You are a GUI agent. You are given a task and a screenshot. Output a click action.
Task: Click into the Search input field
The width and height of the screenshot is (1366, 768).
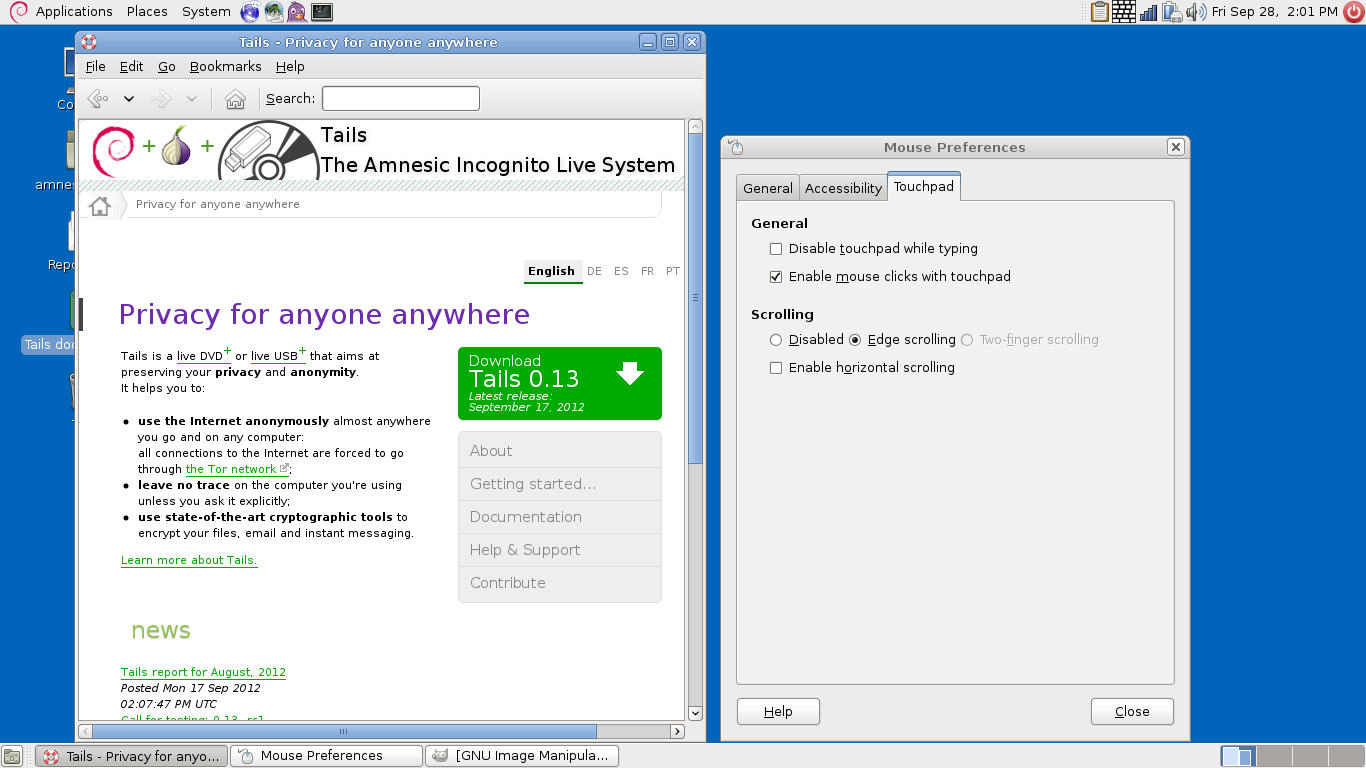click(x=401, y=98)
